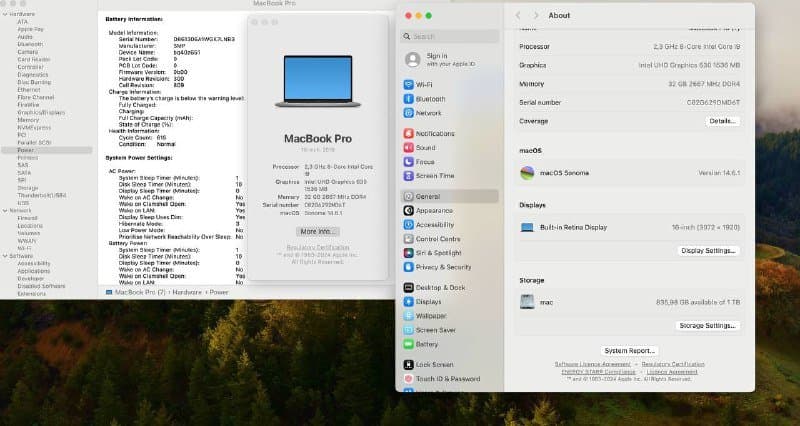Click the System Settings search field

pyautogui.click(x=449, y=36)
